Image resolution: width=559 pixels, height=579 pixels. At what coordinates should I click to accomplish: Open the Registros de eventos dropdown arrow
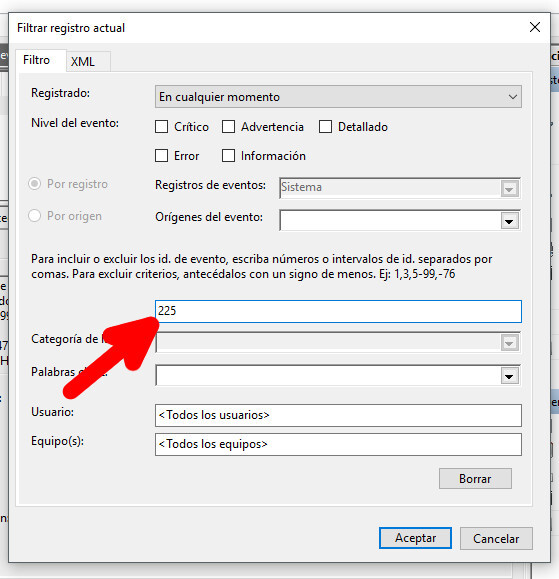[510, 189]
